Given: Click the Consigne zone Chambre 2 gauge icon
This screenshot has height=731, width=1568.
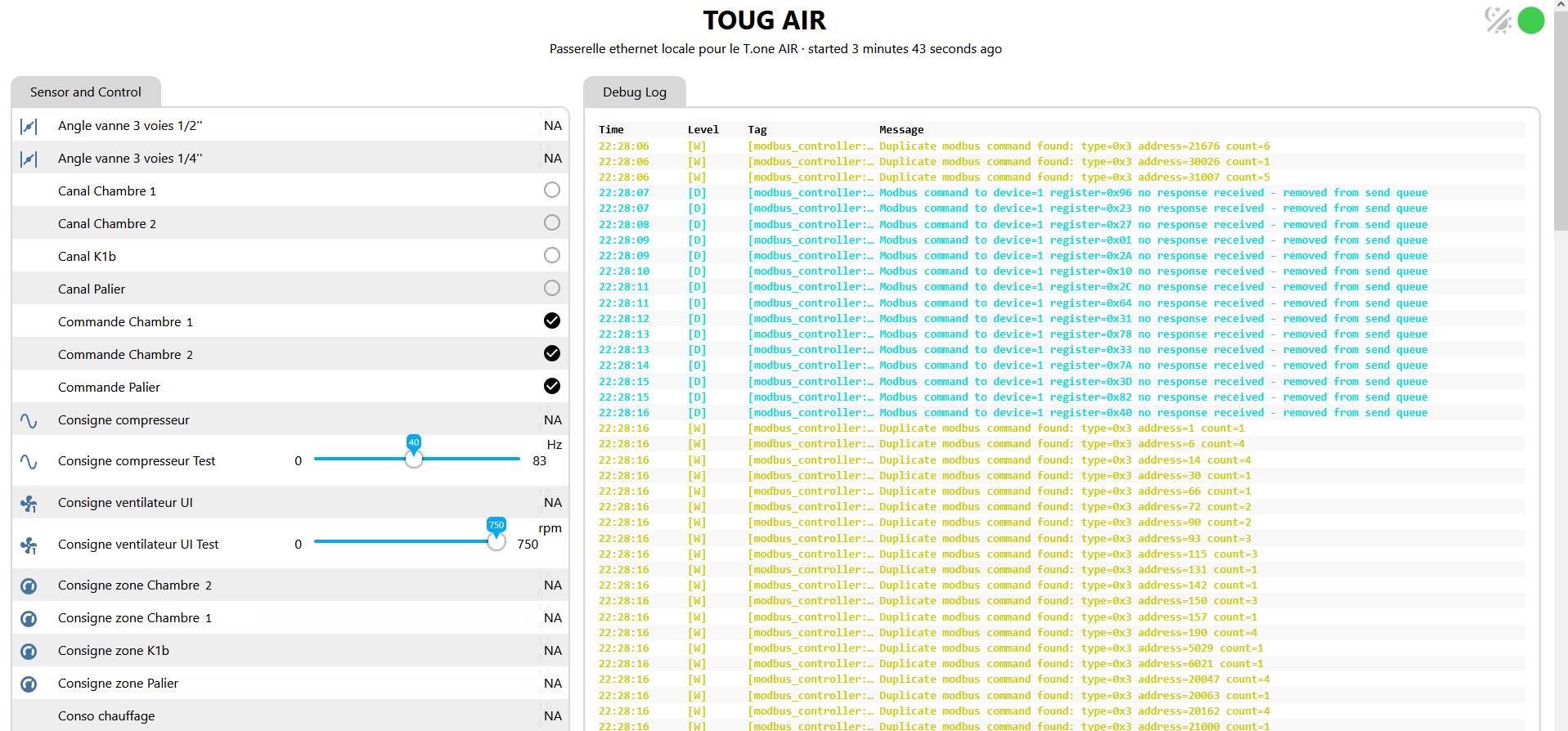Looking at the screenshot, I should [x=29, y=585].
